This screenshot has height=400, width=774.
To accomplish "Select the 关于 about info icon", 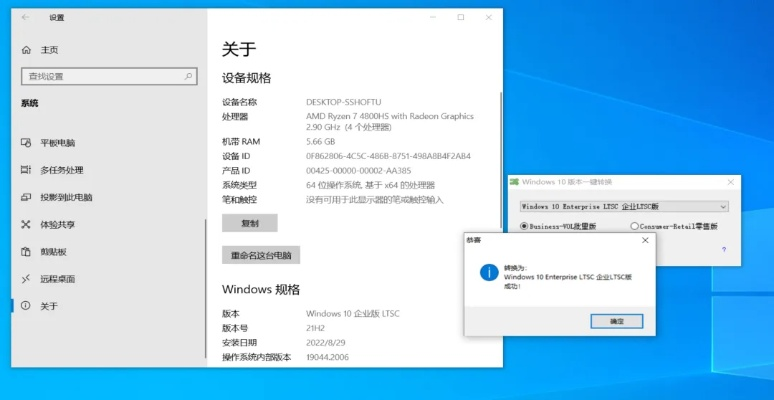I will (26, 306).
